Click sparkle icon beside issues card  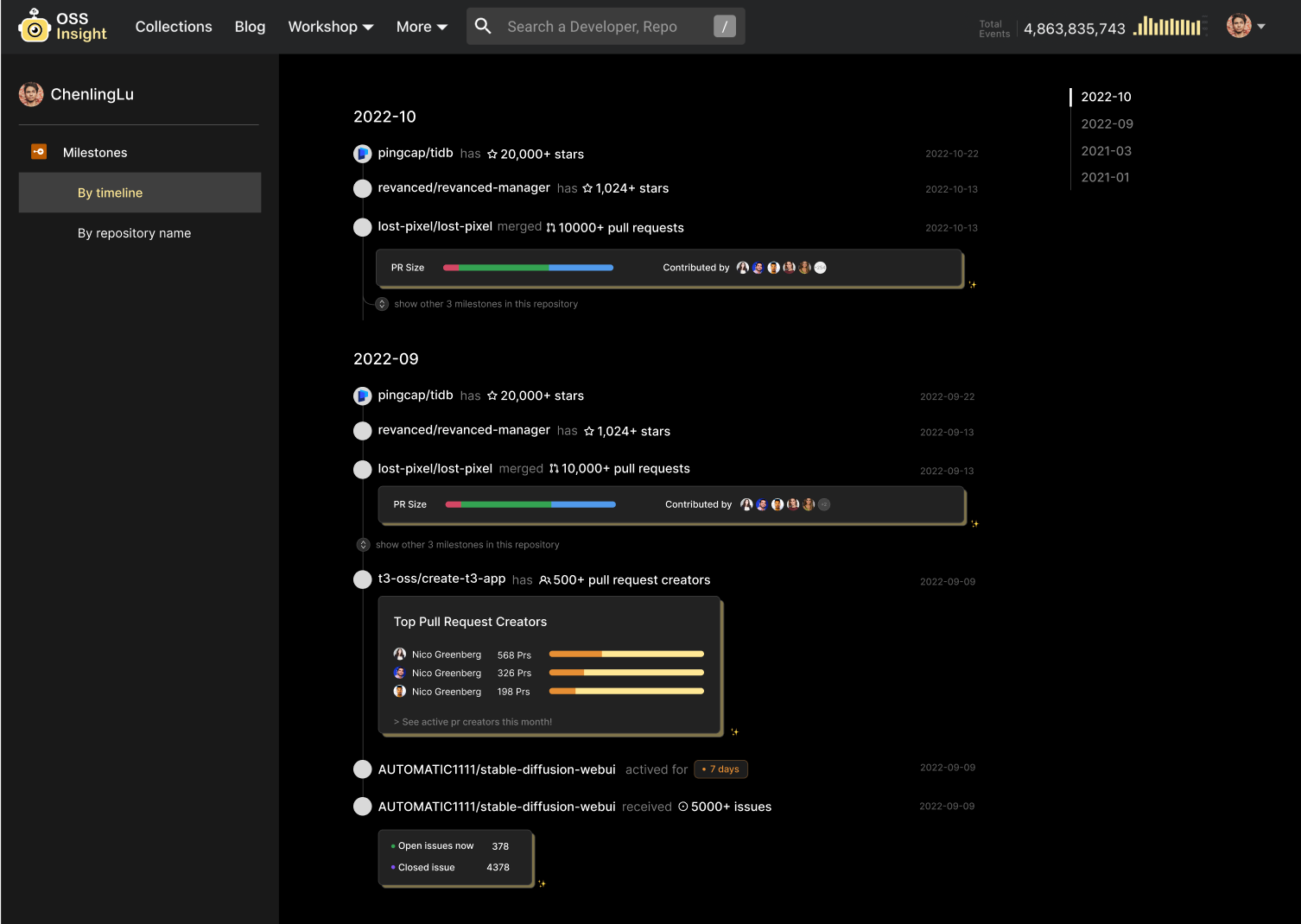tap(542, 883)
